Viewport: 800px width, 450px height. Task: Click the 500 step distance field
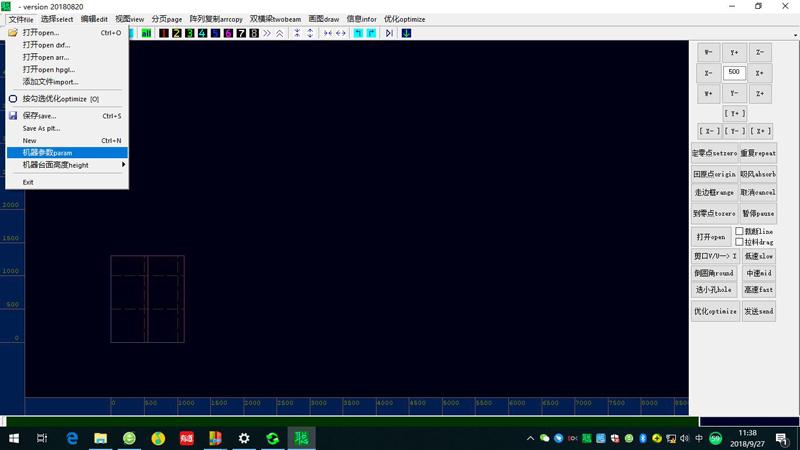(734, 72)
